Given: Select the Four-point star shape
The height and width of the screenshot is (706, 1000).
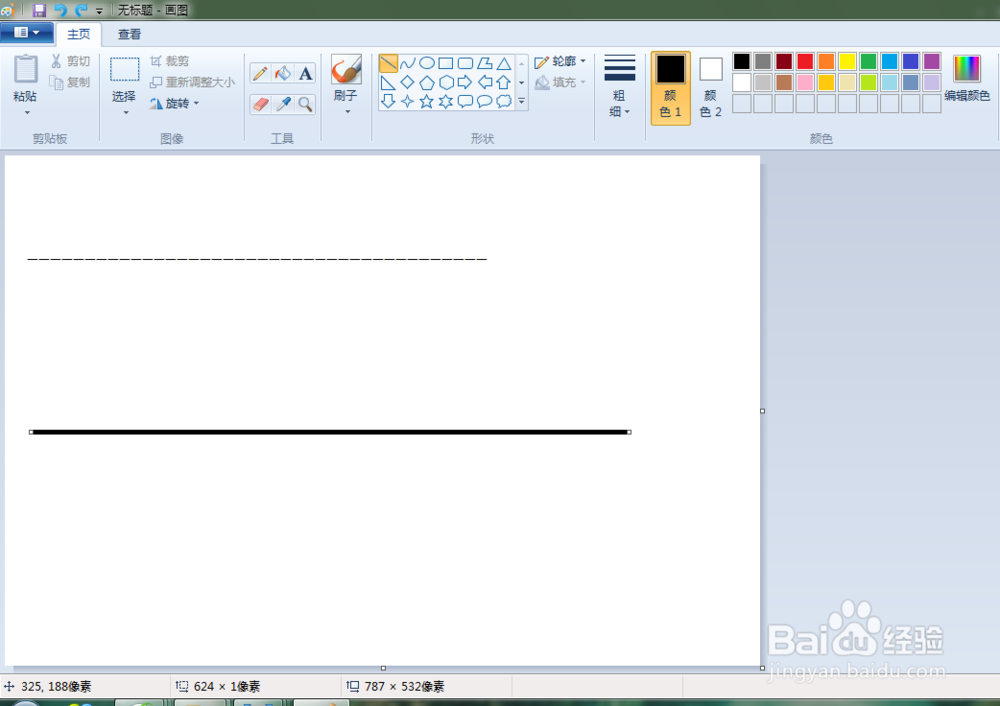Looking at the screenshot, I should [x=408, y=101].
